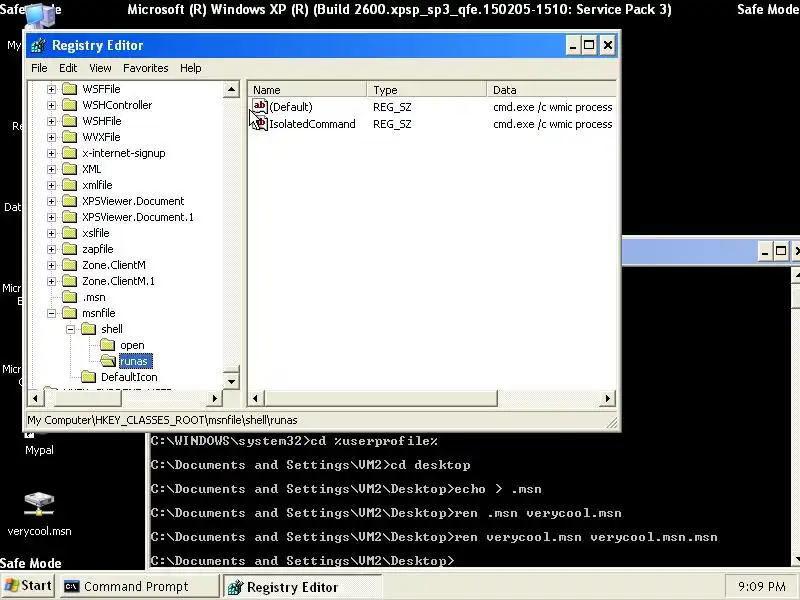This screenshot has height=600, width=800.
Task: Click the Zone.ClientM folder icon
Action: (x=69, y=265)
